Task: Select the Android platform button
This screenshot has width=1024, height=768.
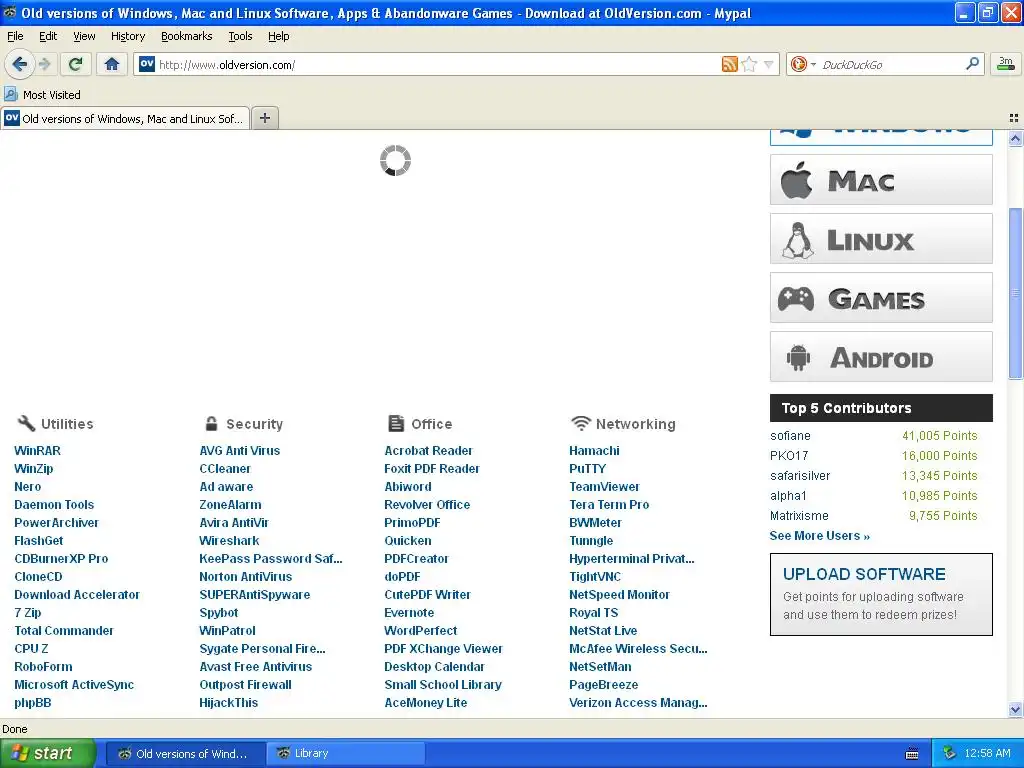Action: click(881, 357)
